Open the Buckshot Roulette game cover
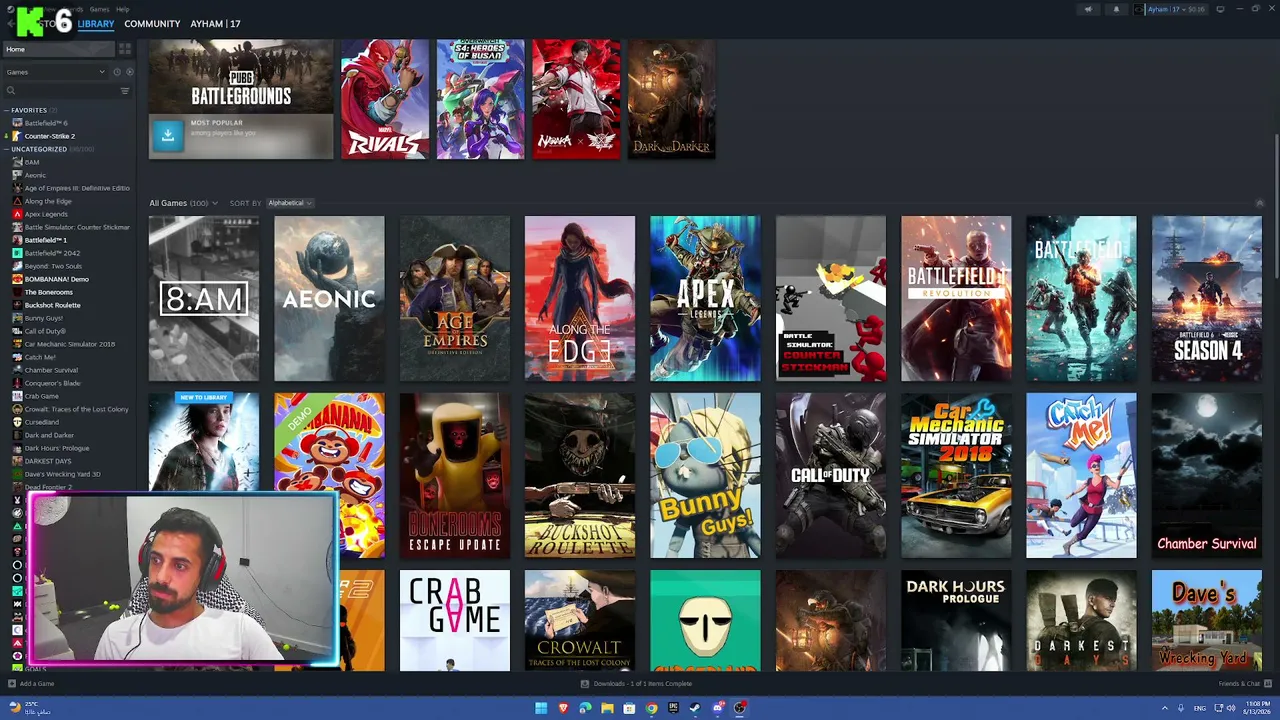Screen dimensions: 1280x720 580,475
